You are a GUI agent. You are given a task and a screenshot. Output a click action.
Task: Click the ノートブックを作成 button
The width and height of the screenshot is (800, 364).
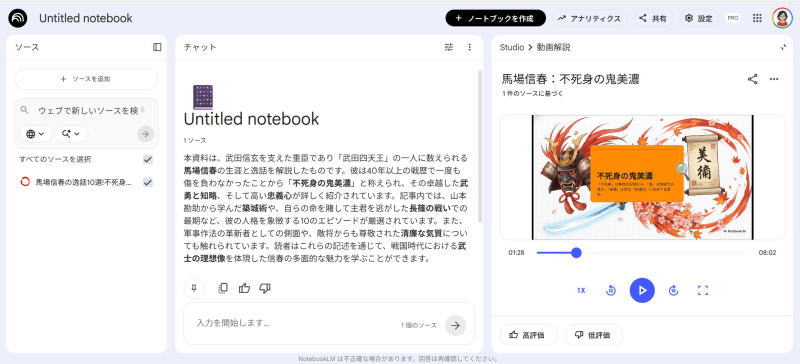click(495, 18)
